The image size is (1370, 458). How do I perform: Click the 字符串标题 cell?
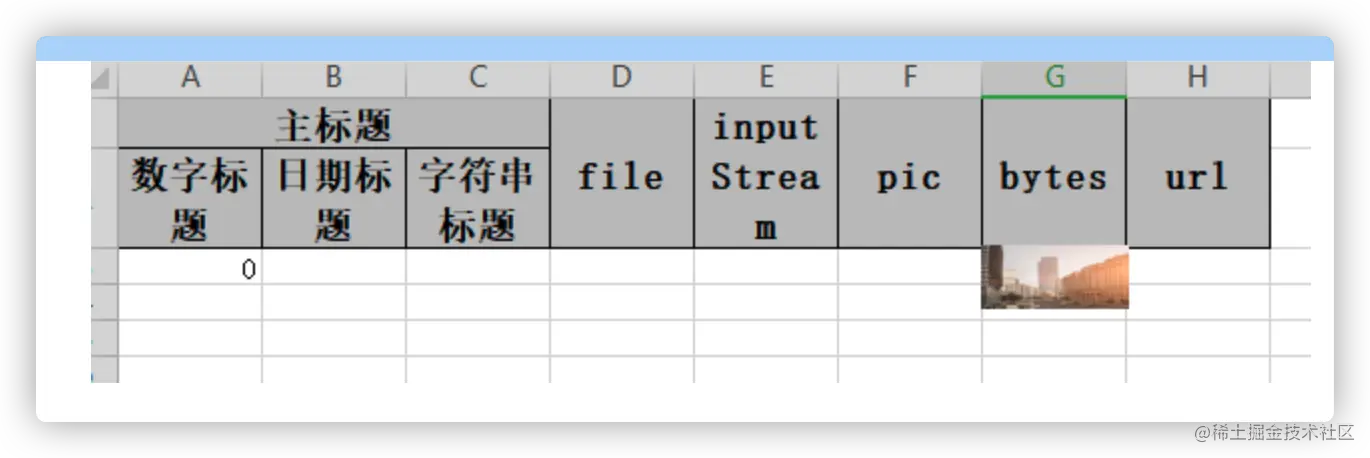(x=478, y=199)
